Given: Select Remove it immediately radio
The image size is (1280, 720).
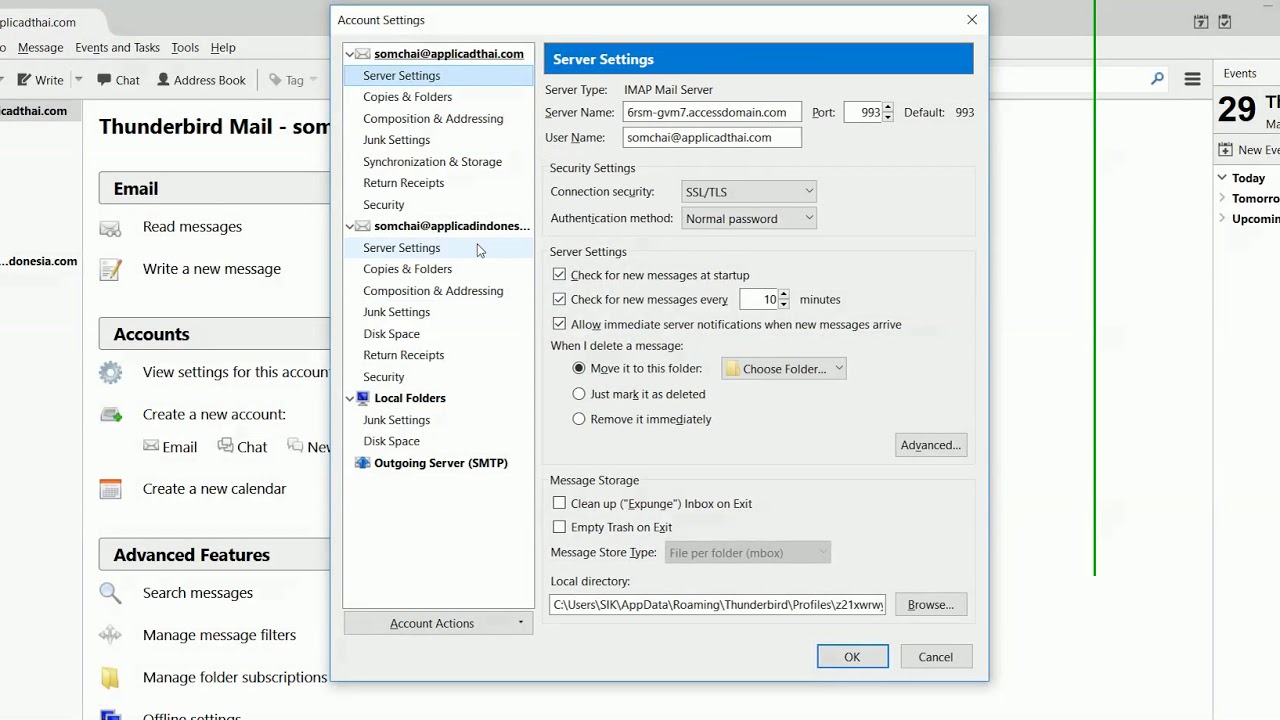Looking at the screenshot, I should click(x=579, y=419).
